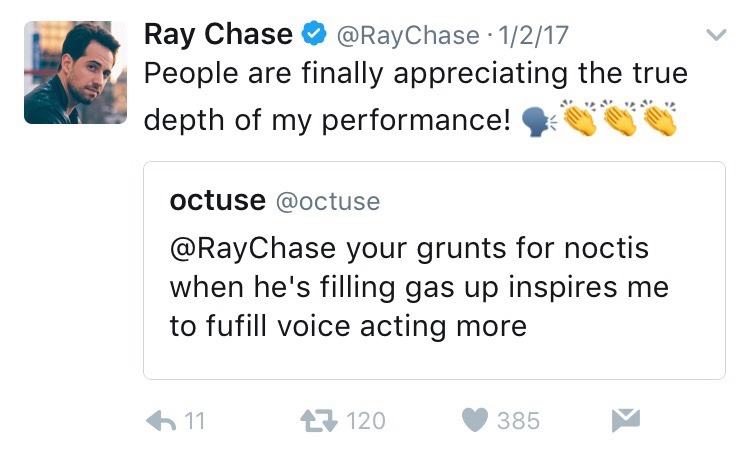Click the 1/2/17 tweet date
Image resolution: width=750 pixels, height=457 pixels.
point(534,36)
